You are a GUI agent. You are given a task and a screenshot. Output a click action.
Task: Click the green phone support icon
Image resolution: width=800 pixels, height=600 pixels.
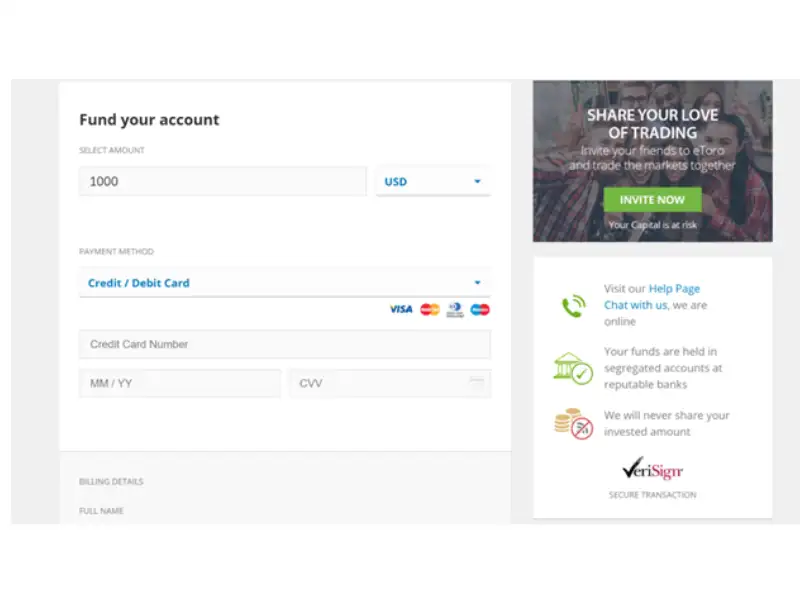pyautogui.click(x=573, y=306)
